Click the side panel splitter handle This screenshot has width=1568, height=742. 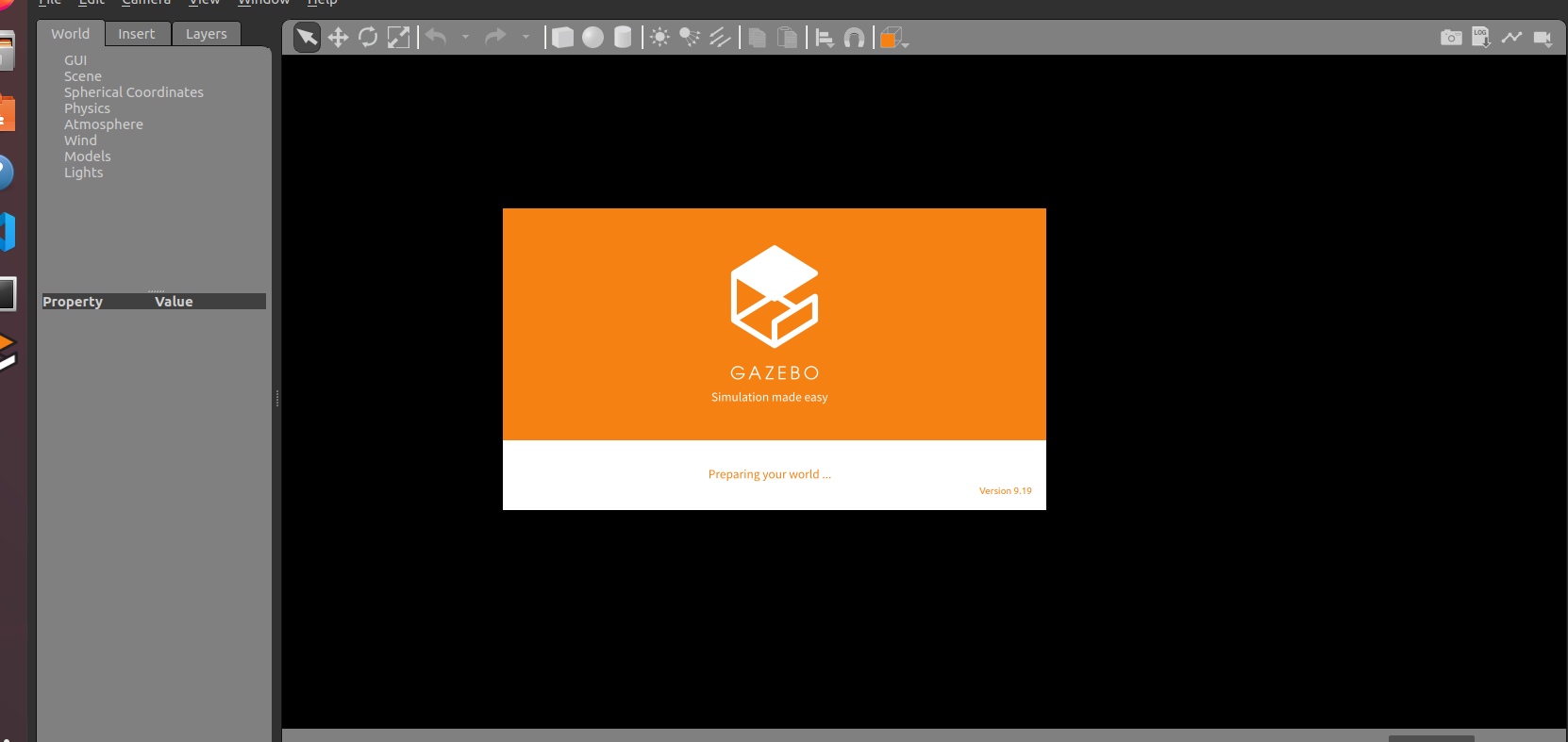277,398
